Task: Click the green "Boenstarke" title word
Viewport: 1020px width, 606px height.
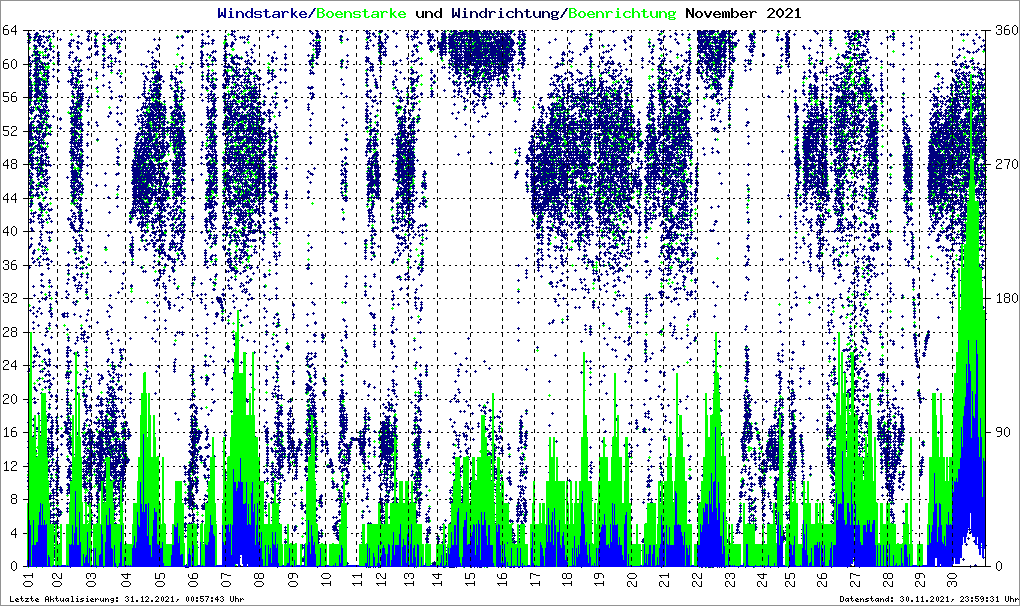Action: point(362,14)
